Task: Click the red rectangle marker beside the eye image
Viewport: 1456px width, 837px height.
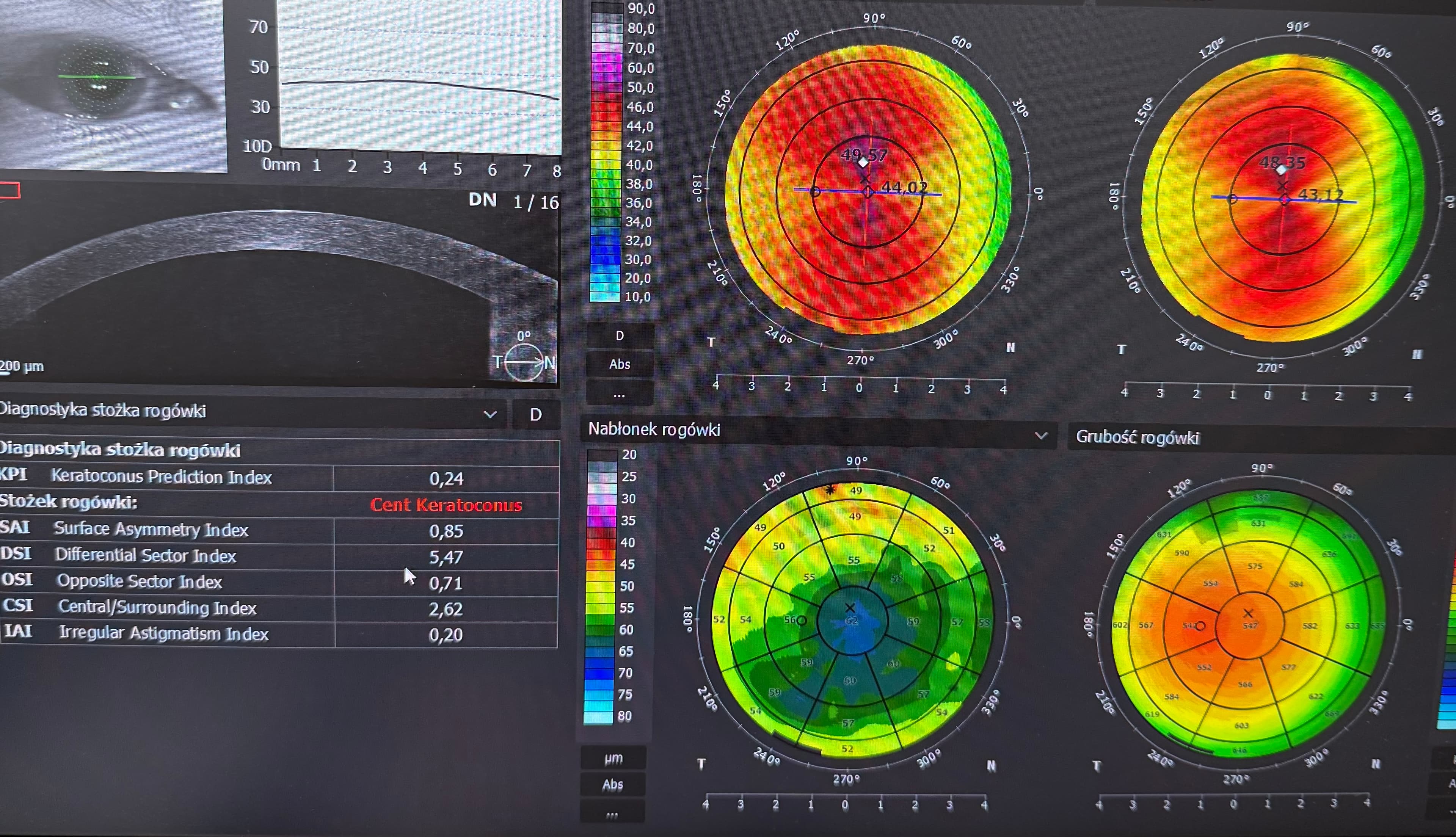Action: click(x=10, y=190)
